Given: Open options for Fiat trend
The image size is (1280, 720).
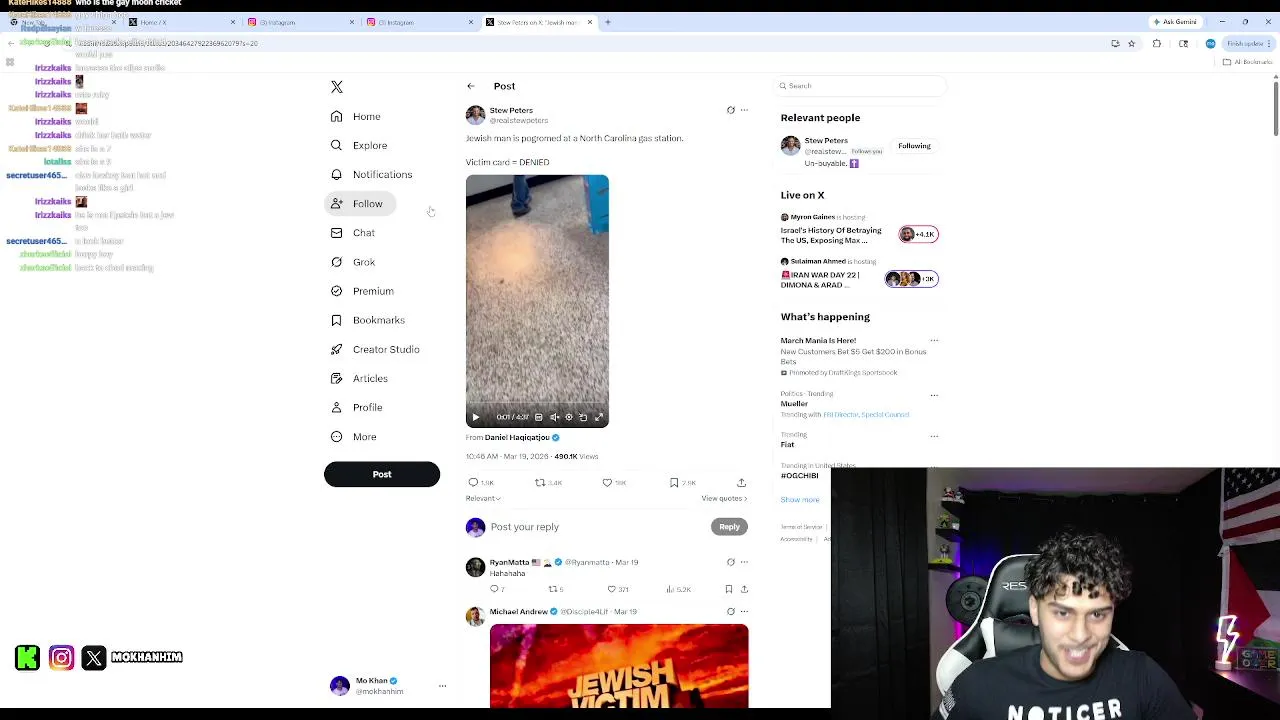Looking at the screenshot, I should pos(934,435).
